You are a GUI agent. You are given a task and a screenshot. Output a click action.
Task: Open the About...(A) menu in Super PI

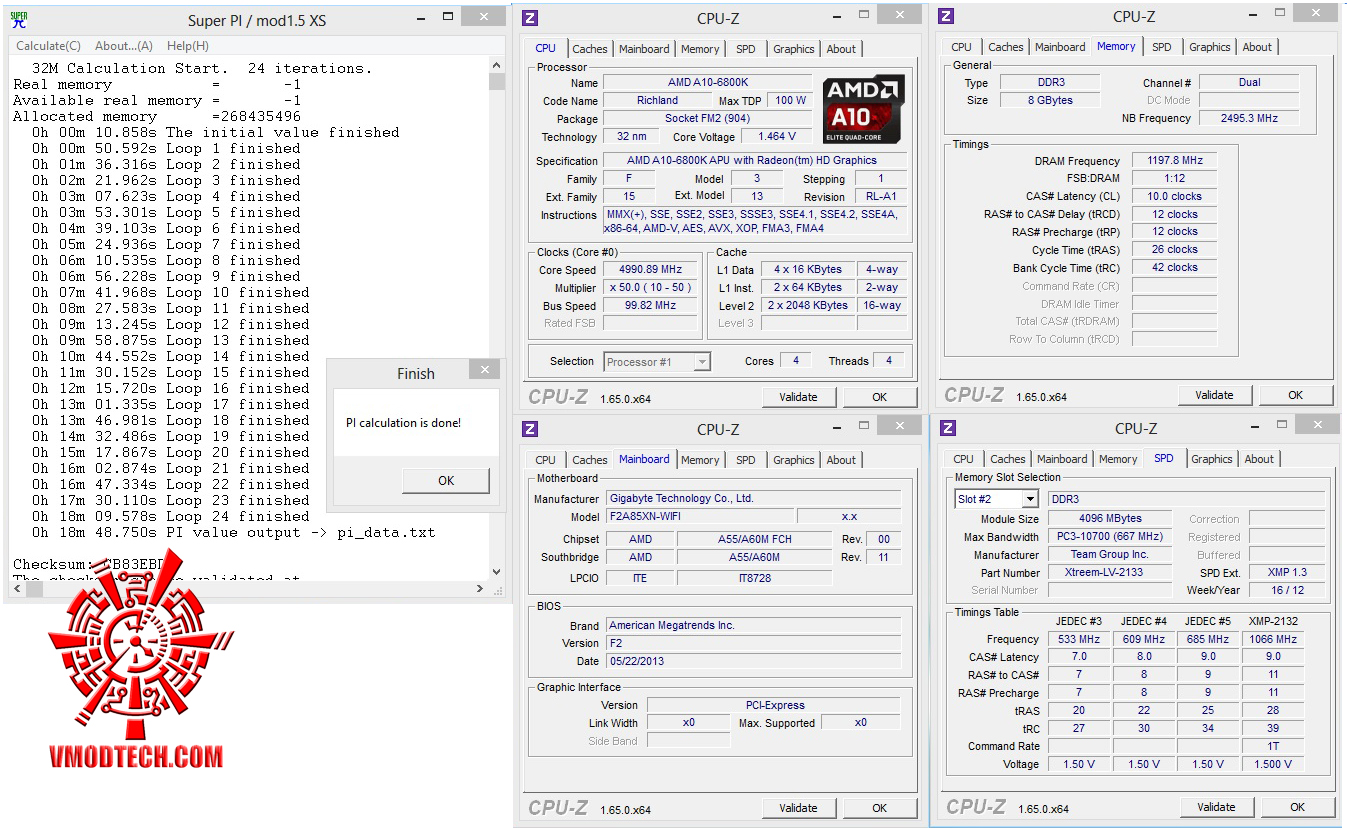pyautogui.click(x=124, y=46)
